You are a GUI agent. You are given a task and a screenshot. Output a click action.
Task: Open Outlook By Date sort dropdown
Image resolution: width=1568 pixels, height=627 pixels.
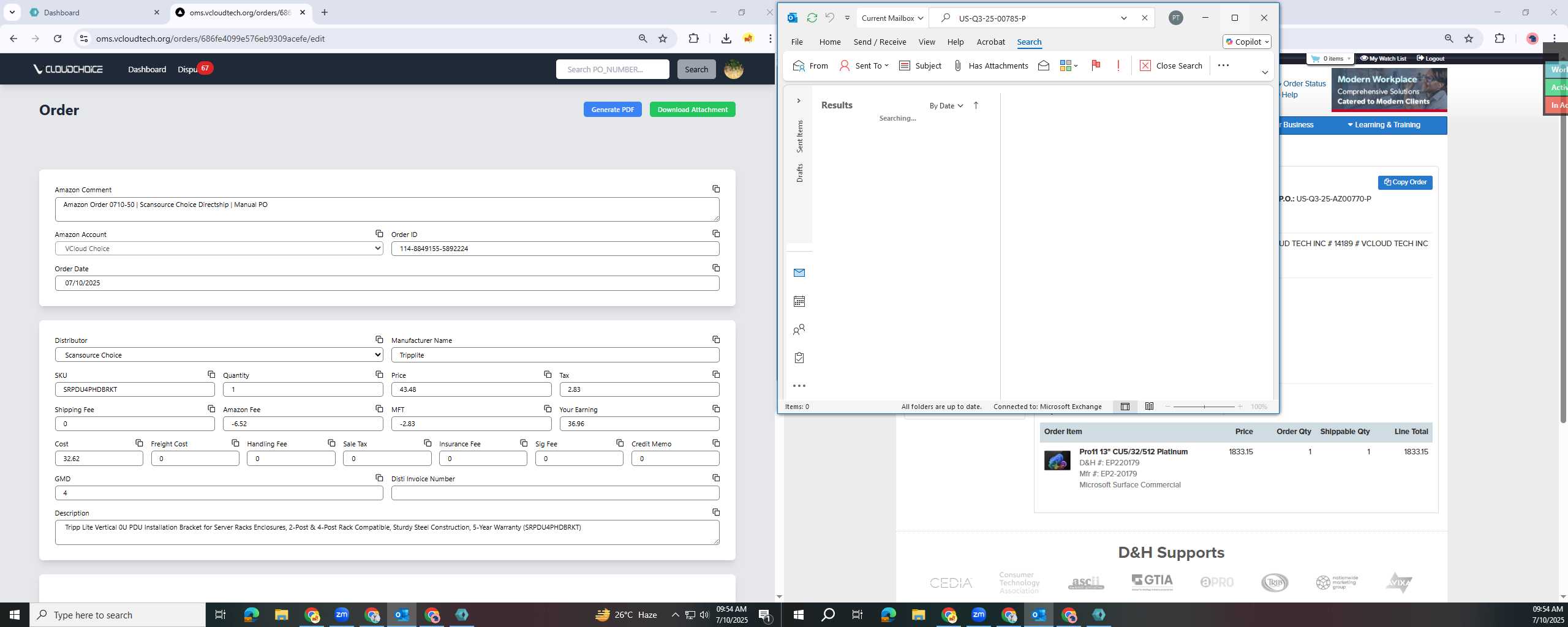(946, 105)
